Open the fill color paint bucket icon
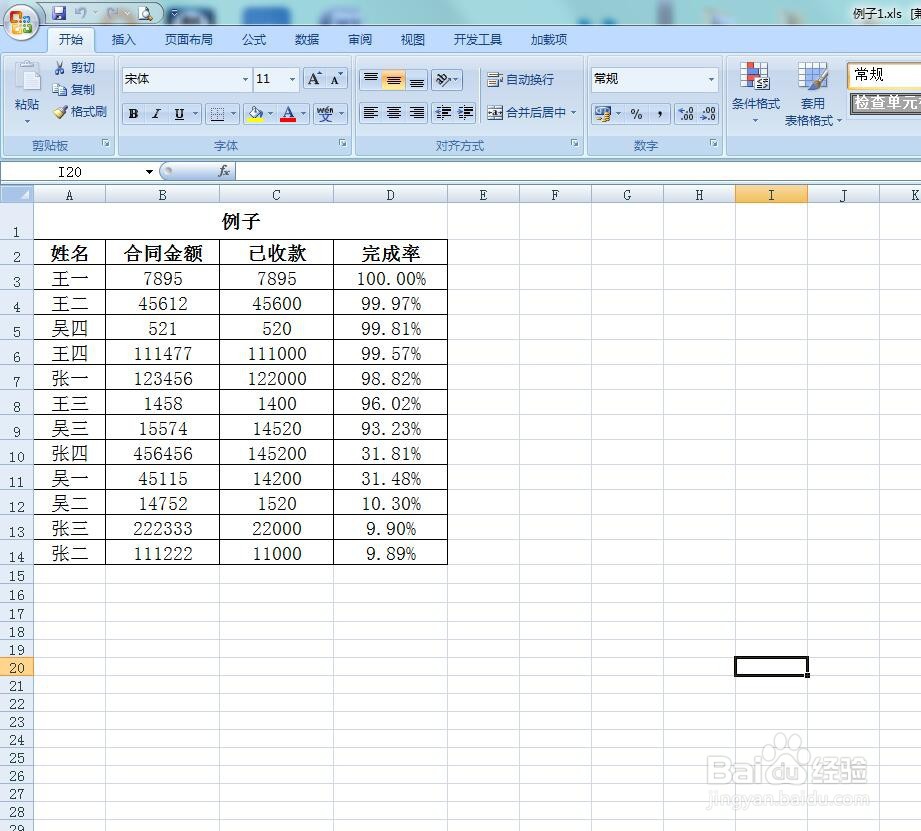Viewport: 921px width, 831px height. pos(255,112)
